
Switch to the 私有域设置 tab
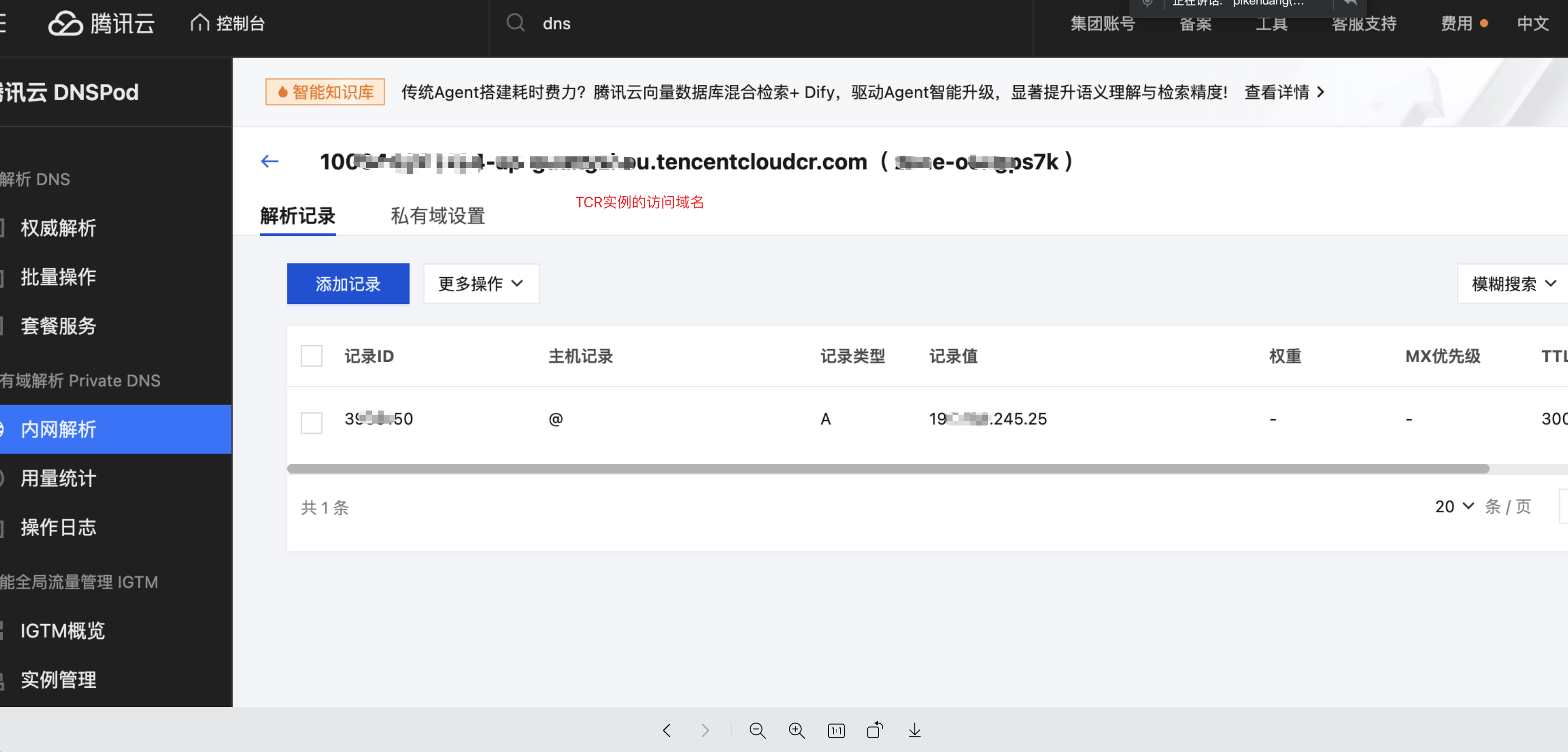tap(438, 216)
